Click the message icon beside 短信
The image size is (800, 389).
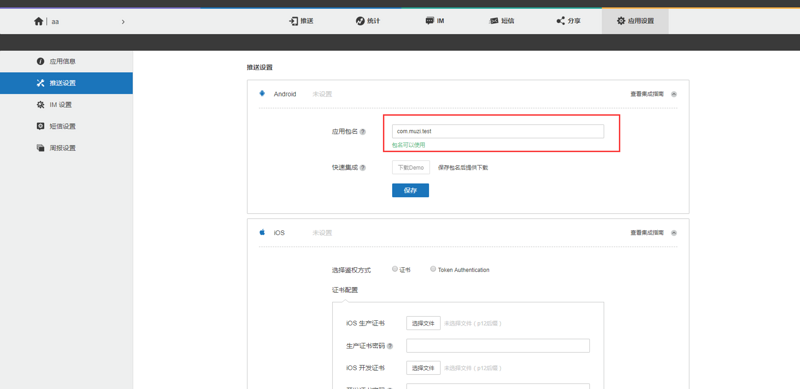[494, 21]
